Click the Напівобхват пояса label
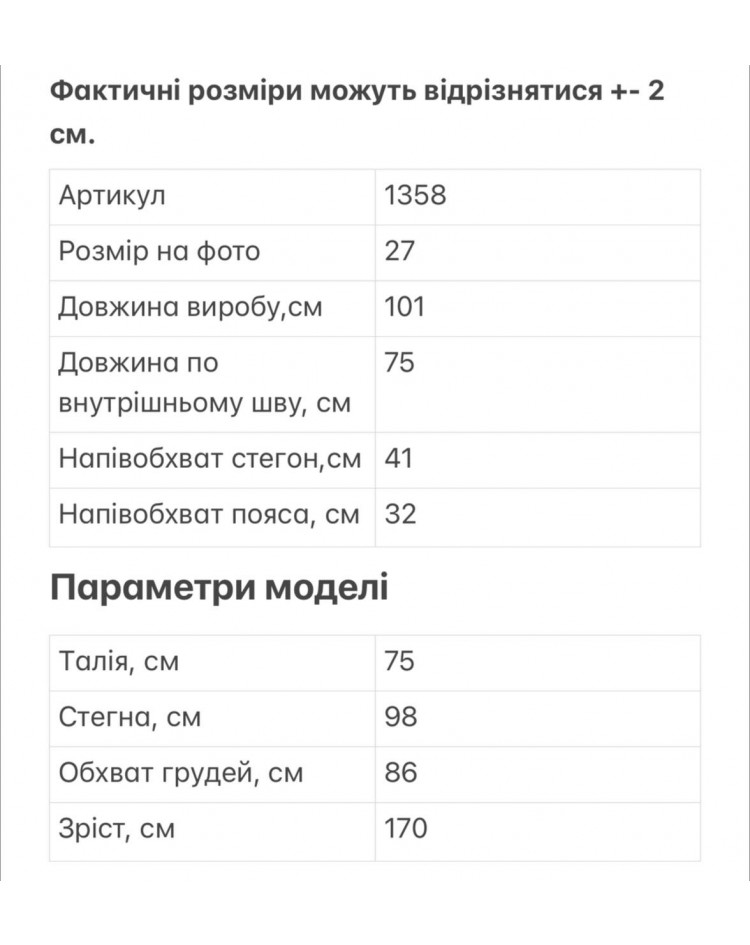The image size is (750, 945). pos(209,515)
